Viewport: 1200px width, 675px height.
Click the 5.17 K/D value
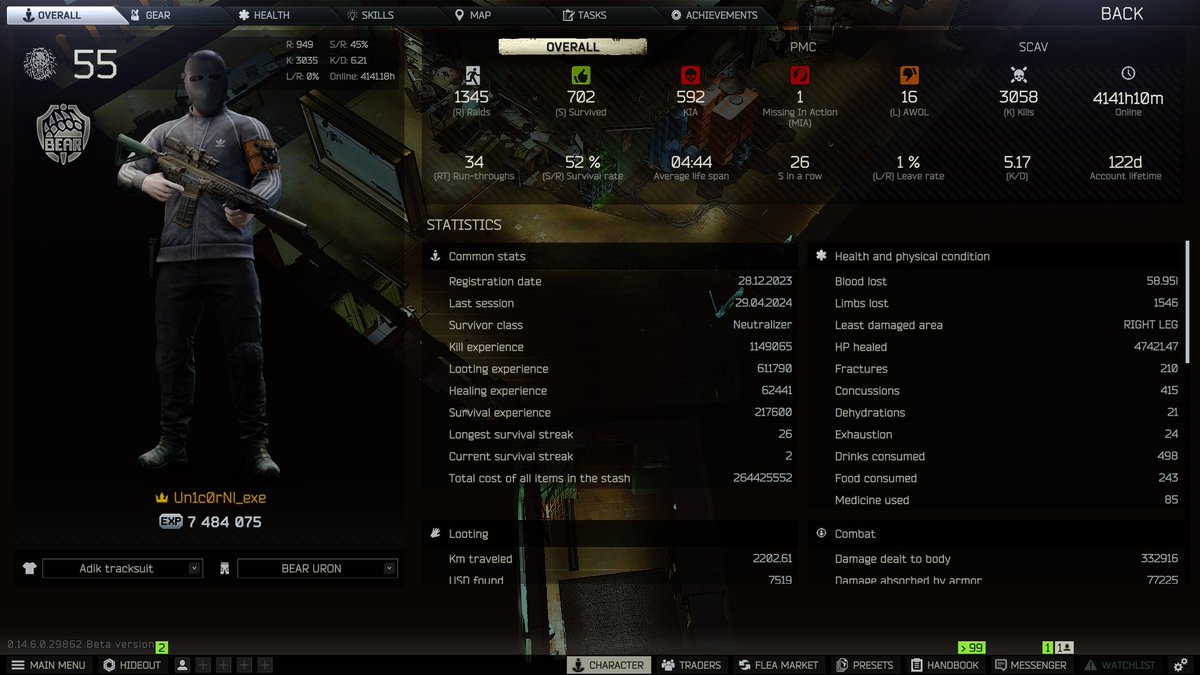[x=1017, y=162]
